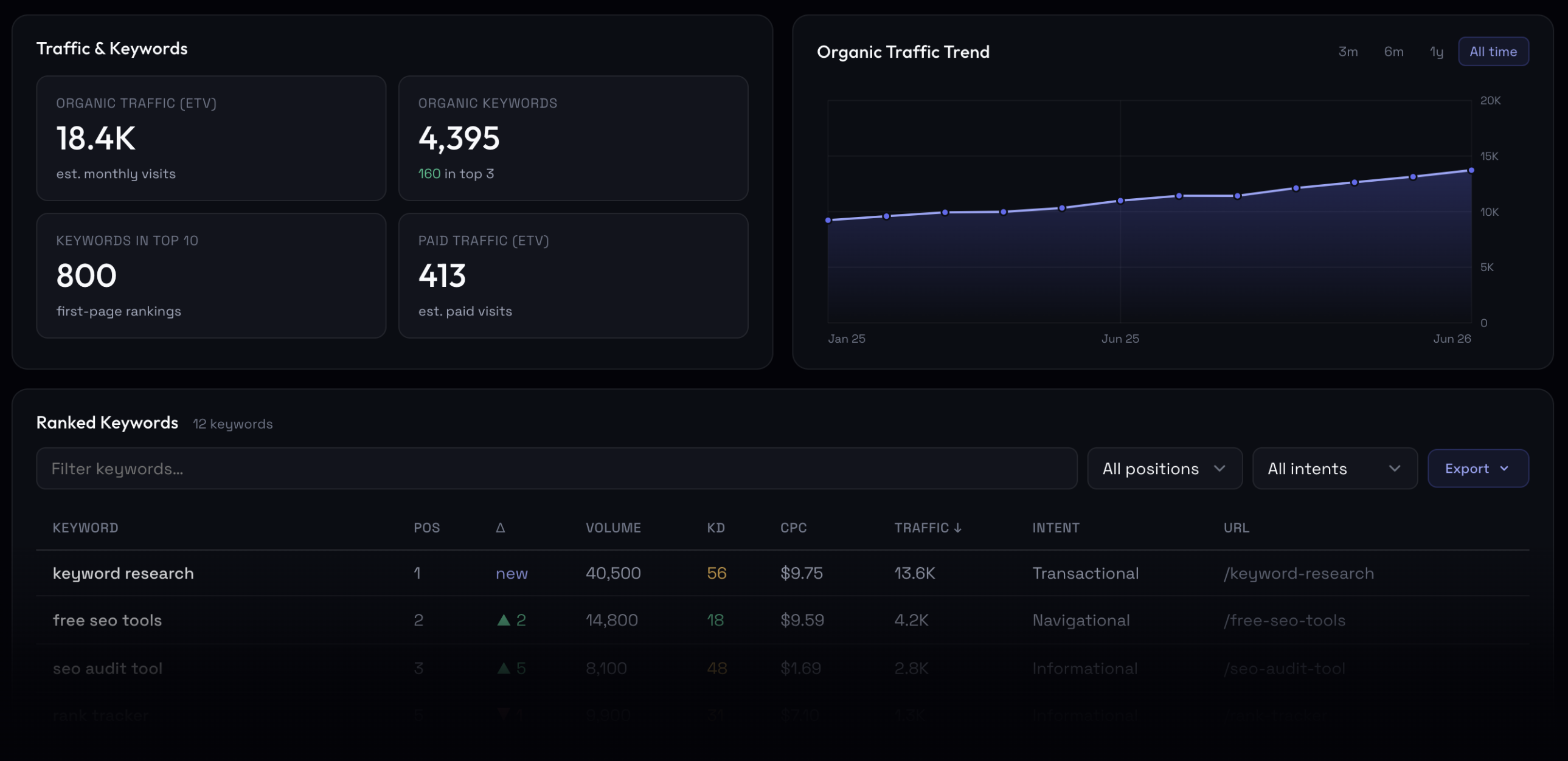Image resolution: width=1568 pixels, height=761 pixels.
Task: Select the 3m time range tab
Action: click(x=1348, y=52)
